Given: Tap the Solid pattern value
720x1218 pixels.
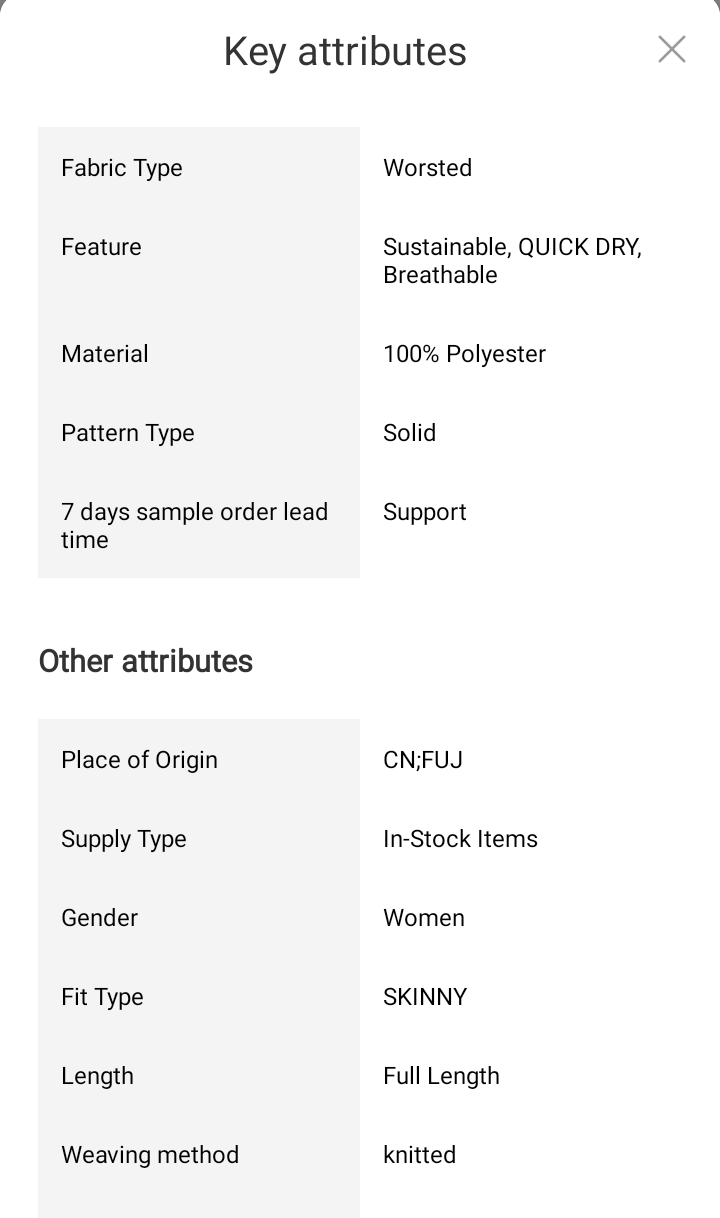Looking at the screenshot, I should [x=409, y=433].
